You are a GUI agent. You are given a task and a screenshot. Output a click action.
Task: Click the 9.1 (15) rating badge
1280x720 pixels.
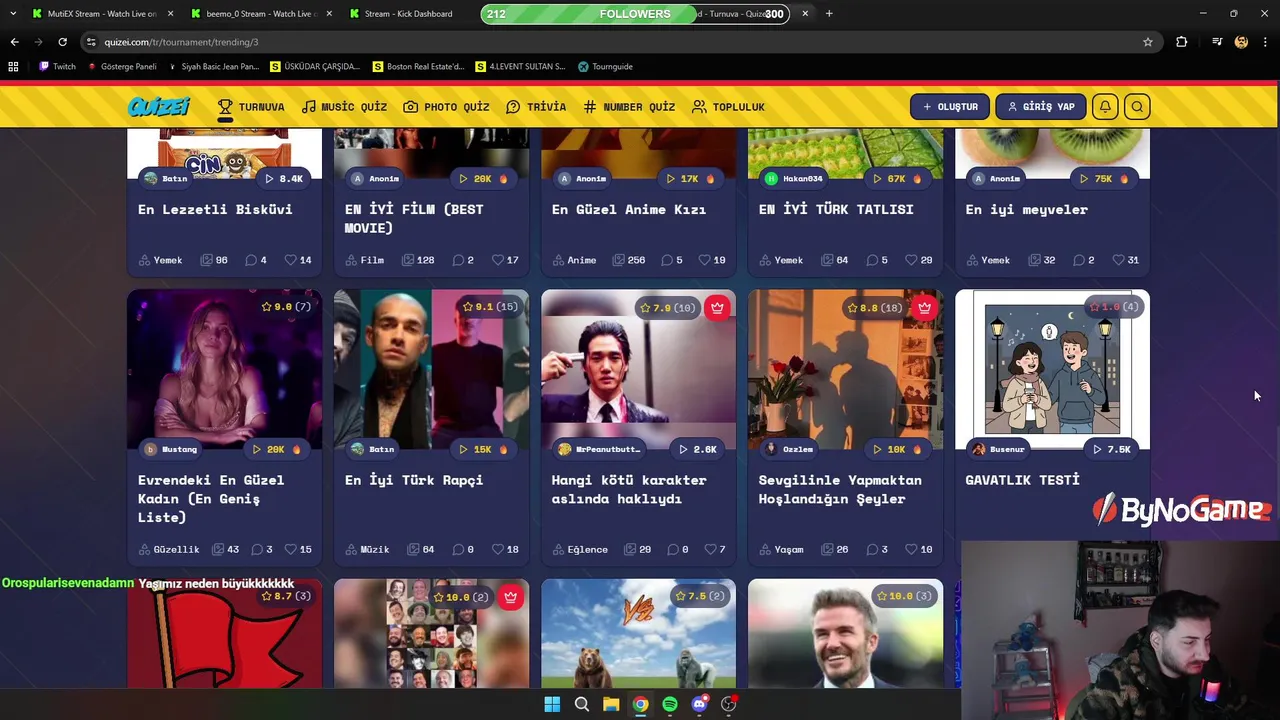[490, 307]
